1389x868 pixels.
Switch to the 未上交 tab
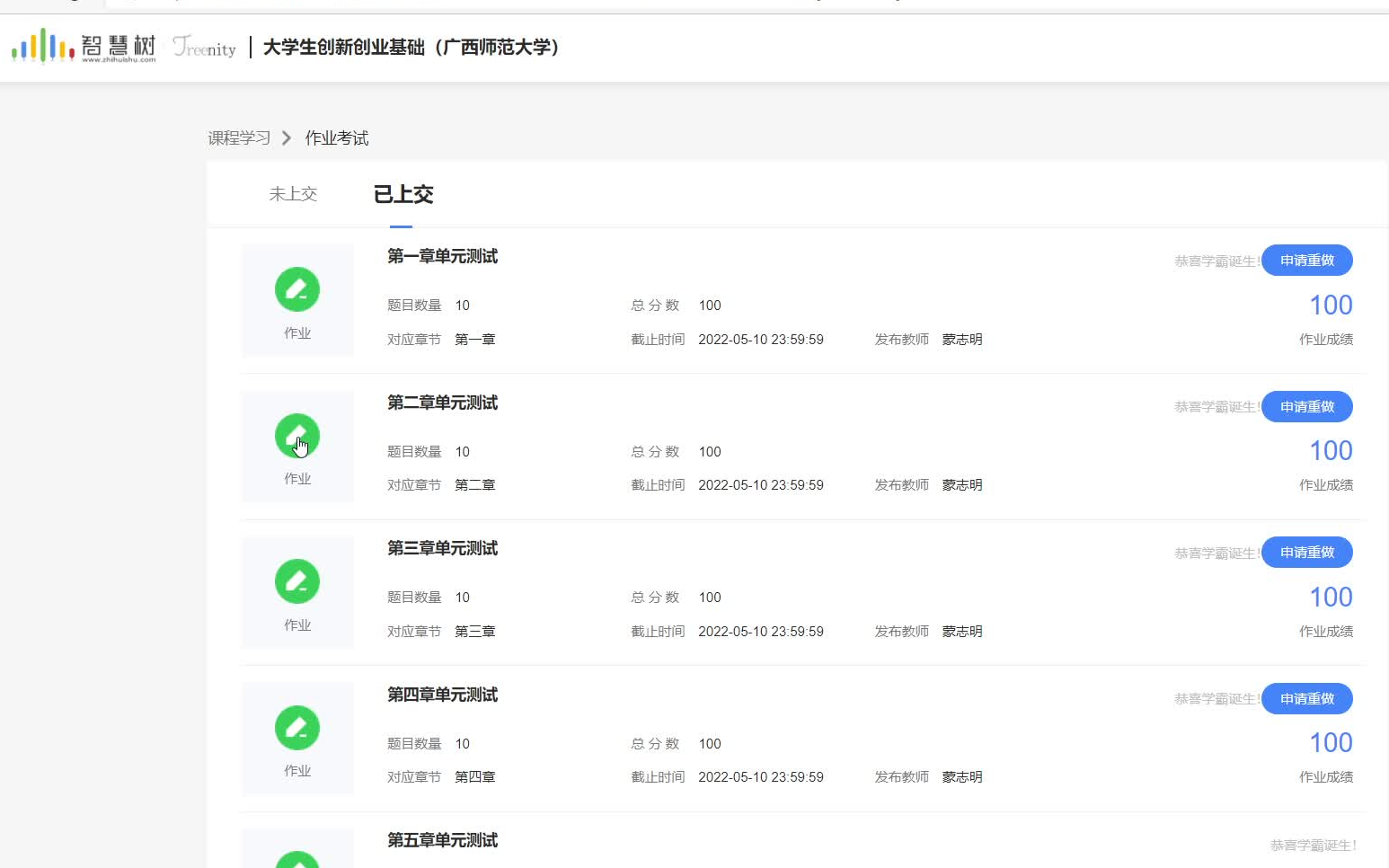pos(293,194)
